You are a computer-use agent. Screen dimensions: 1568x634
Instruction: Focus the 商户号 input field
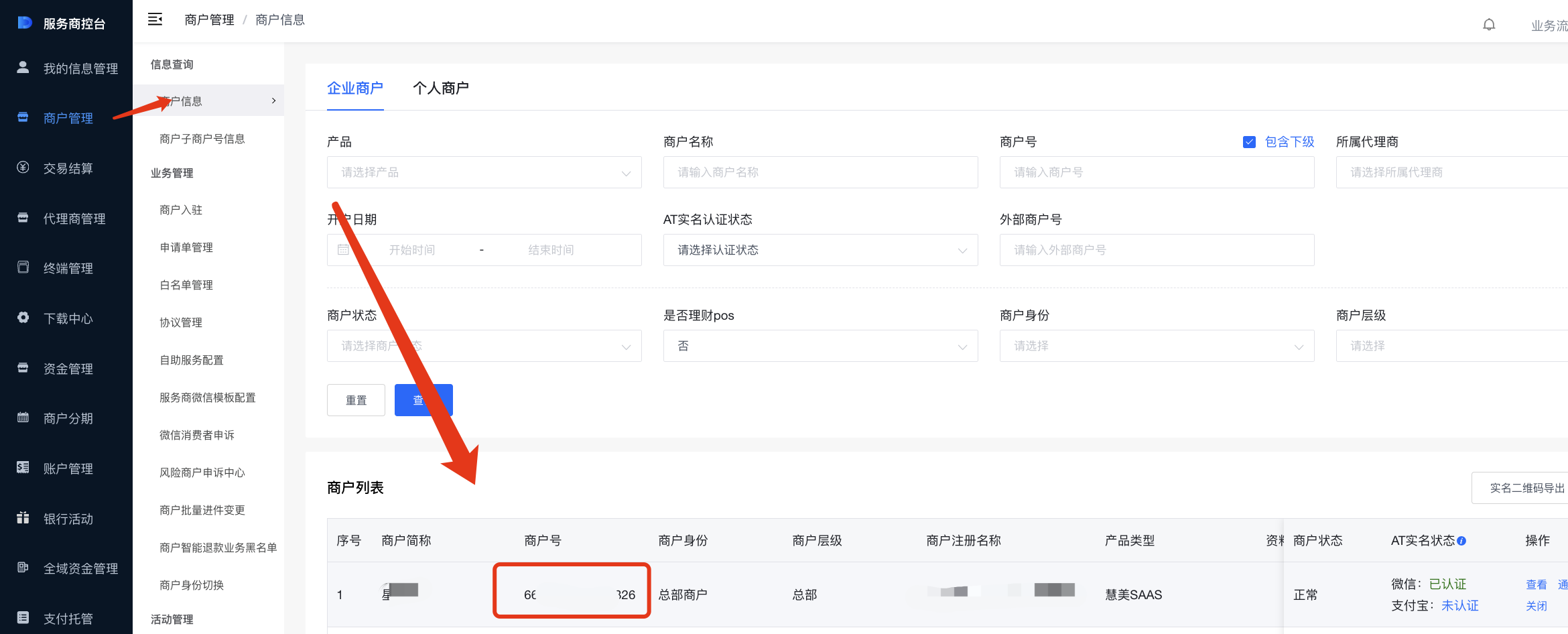(x=1157, y=172)
